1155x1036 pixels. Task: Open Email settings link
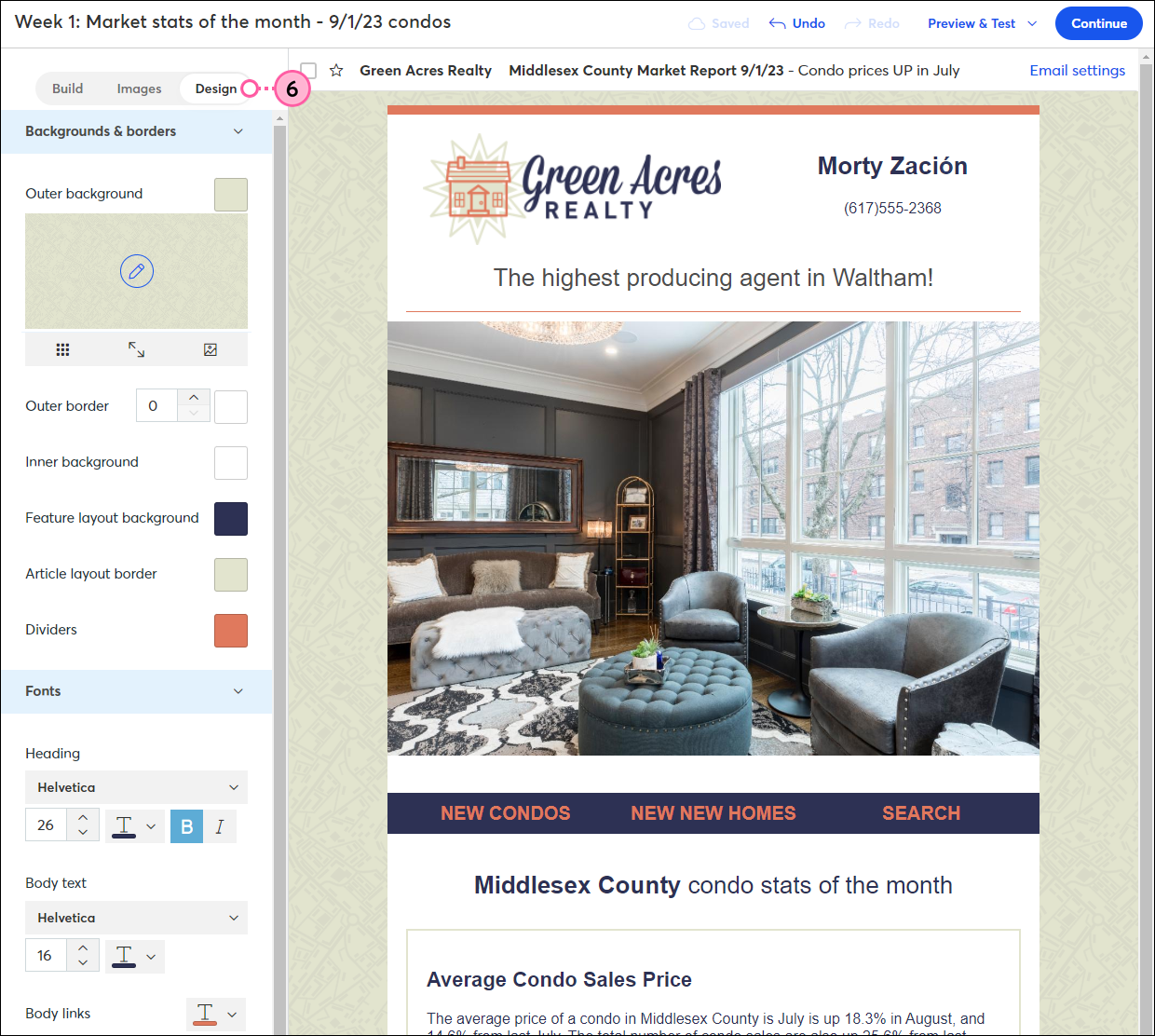point(1077,70)
